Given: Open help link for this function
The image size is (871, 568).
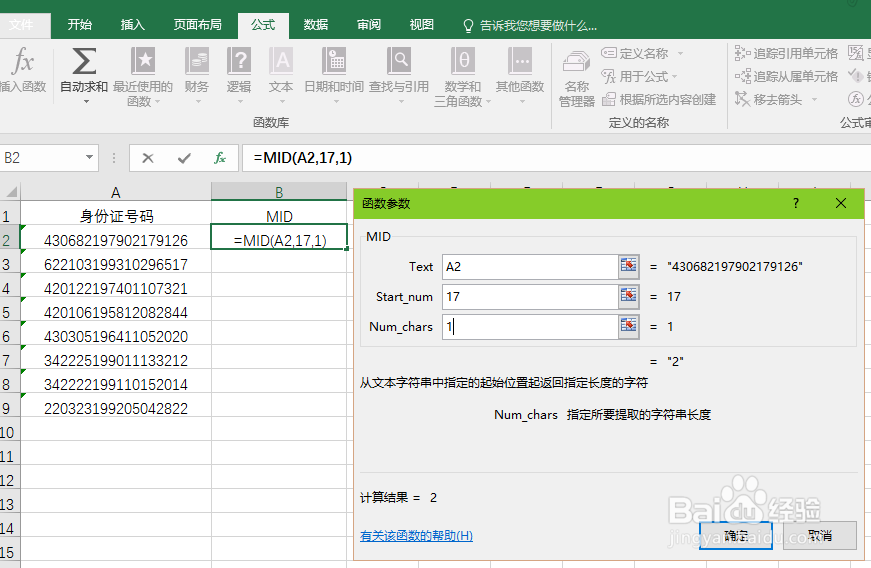Looking at the screenshot, I should [x=416, y=536].
